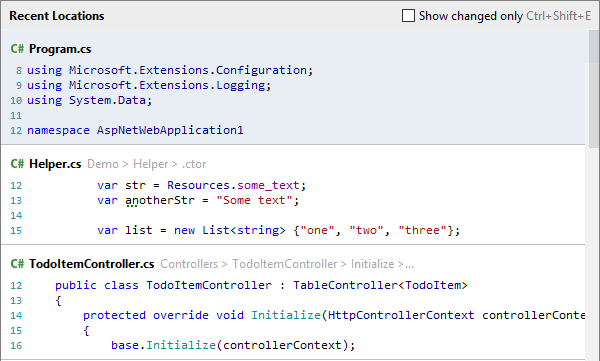Jump to the var anotherStr line
Image resolution: width=600 pixels, height=361 pixels.
(x=198, y=200)
